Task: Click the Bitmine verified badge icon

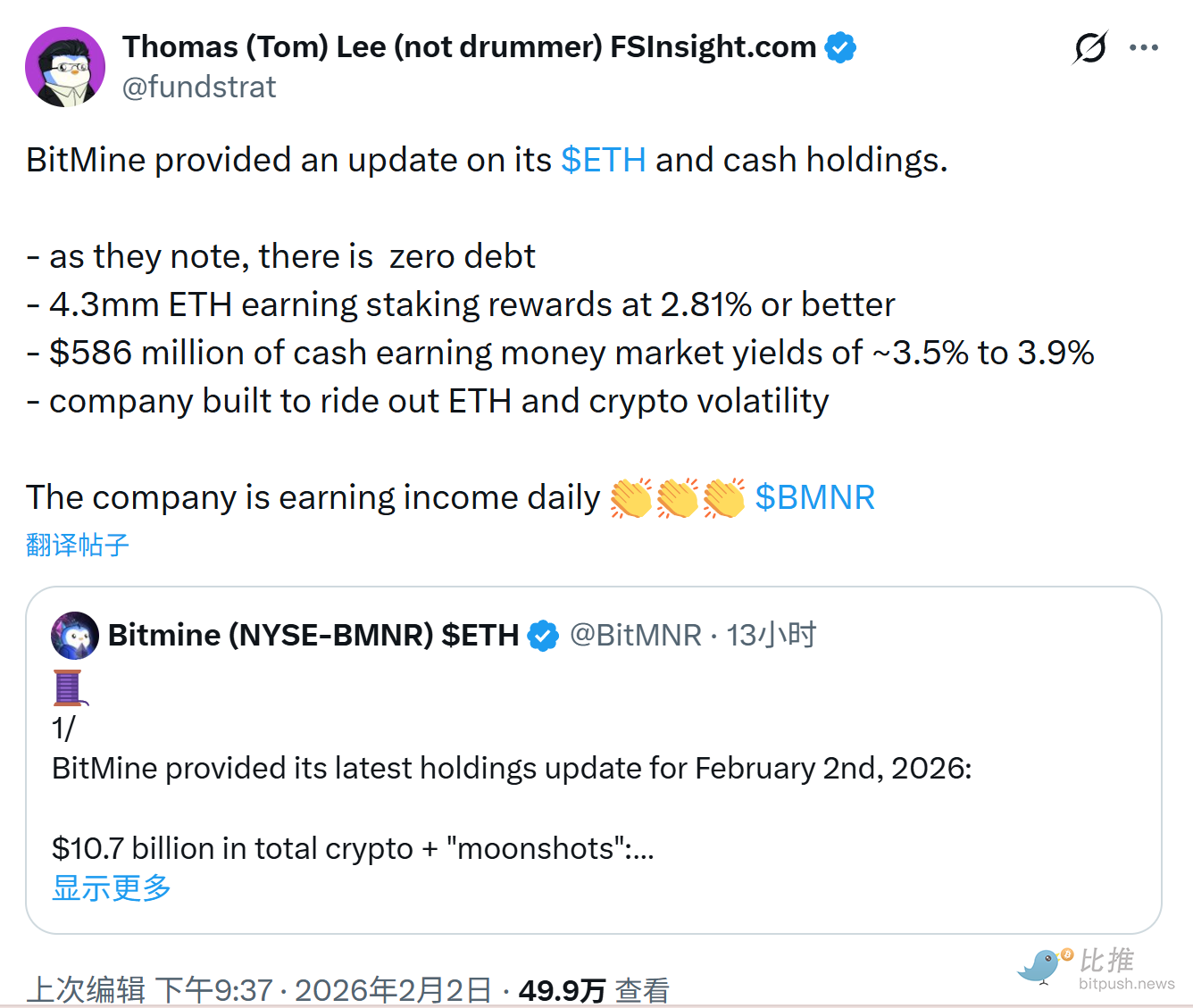Action: 543,636
